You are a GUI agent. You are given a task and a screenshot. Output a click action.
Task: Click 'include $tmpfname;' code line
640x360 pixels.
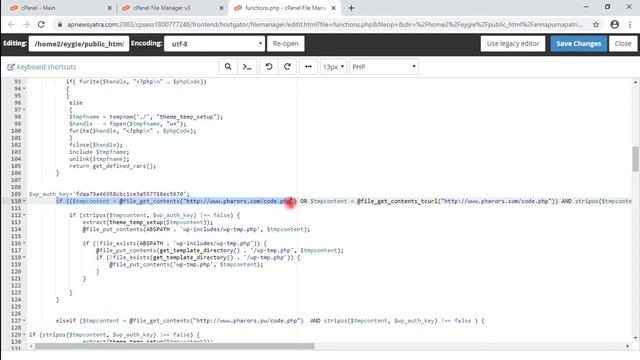pyautogui.click(x=99, y=152)
